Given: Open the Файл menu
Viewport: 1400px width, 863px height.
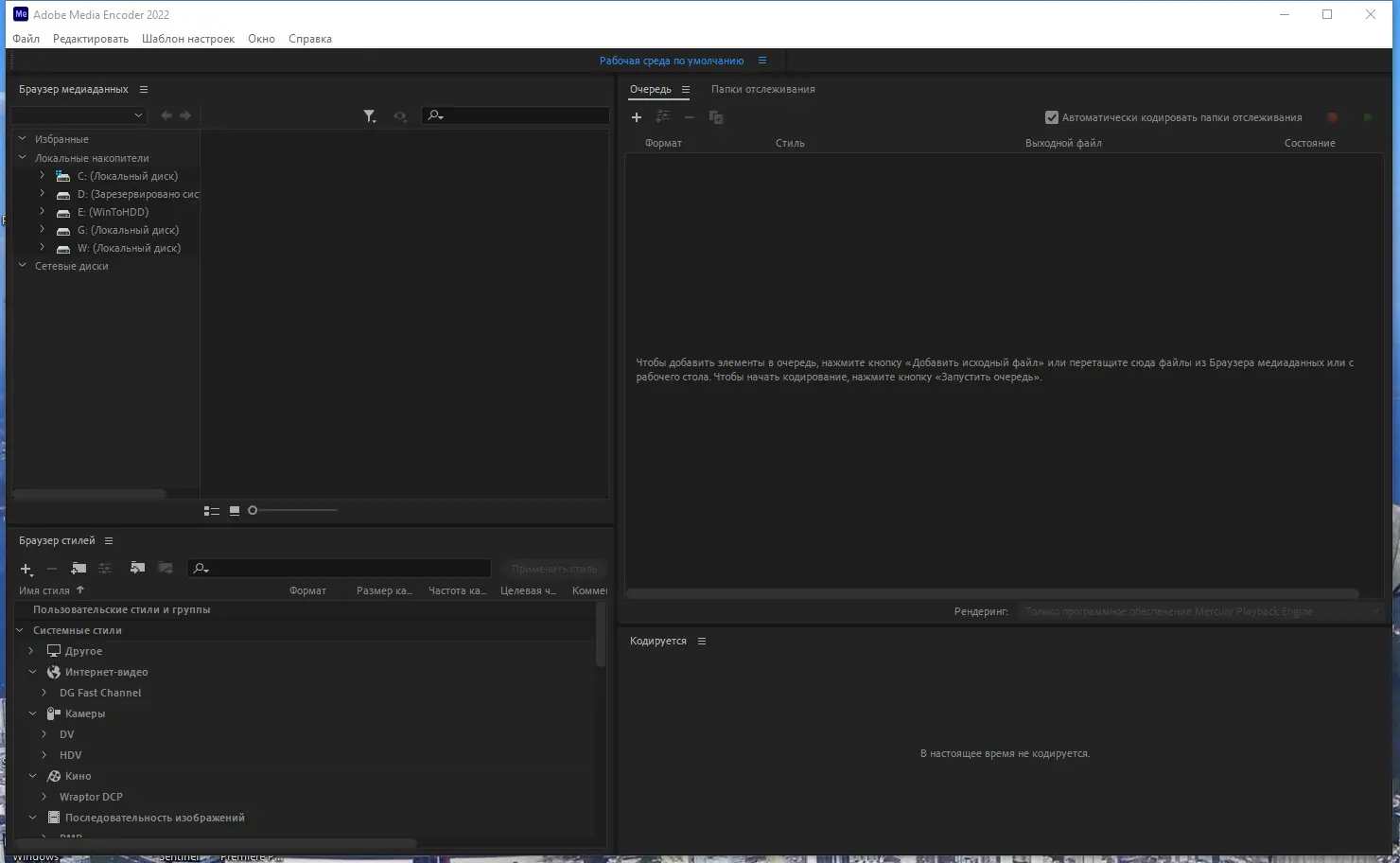Looking at the screenshot, I should pos(25,38).
